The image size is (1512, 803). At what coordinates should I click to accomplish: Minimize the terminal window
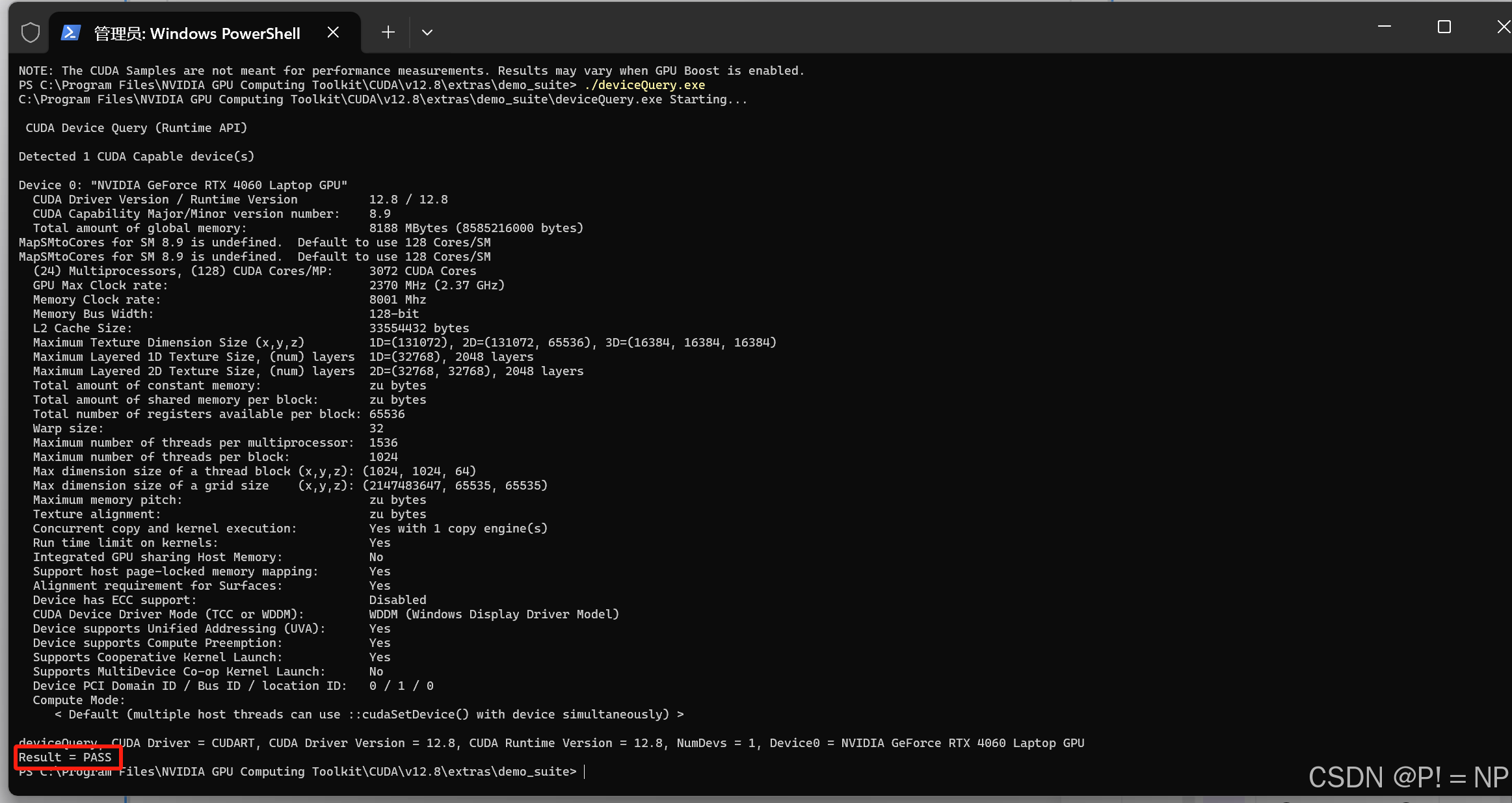point(1384,27)
